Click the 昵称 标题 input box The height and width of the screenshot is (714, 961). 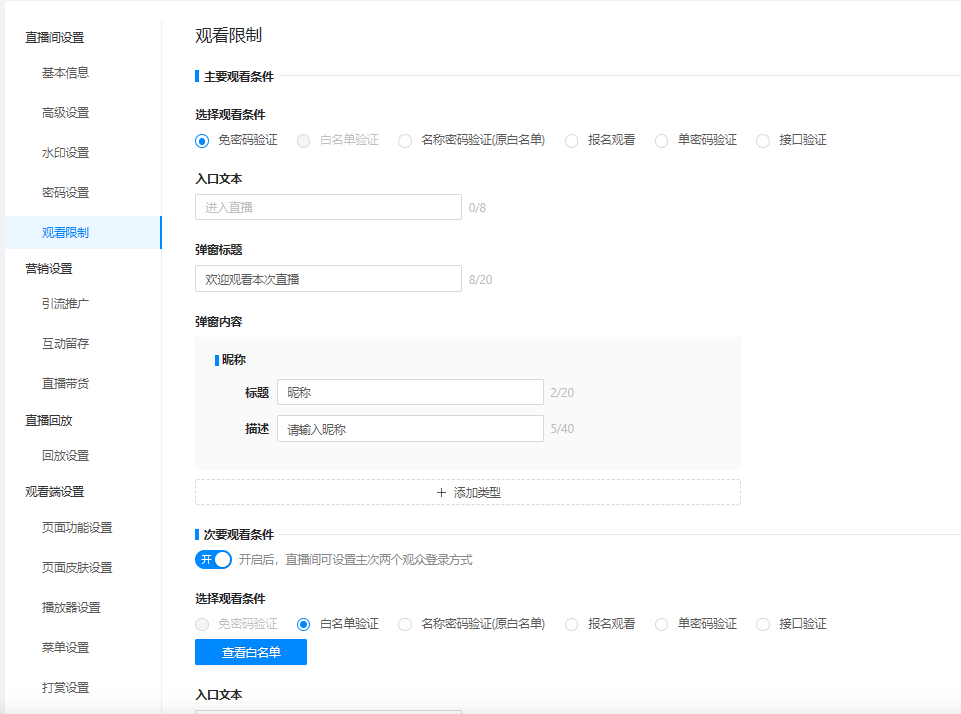[x=410, y=393]
